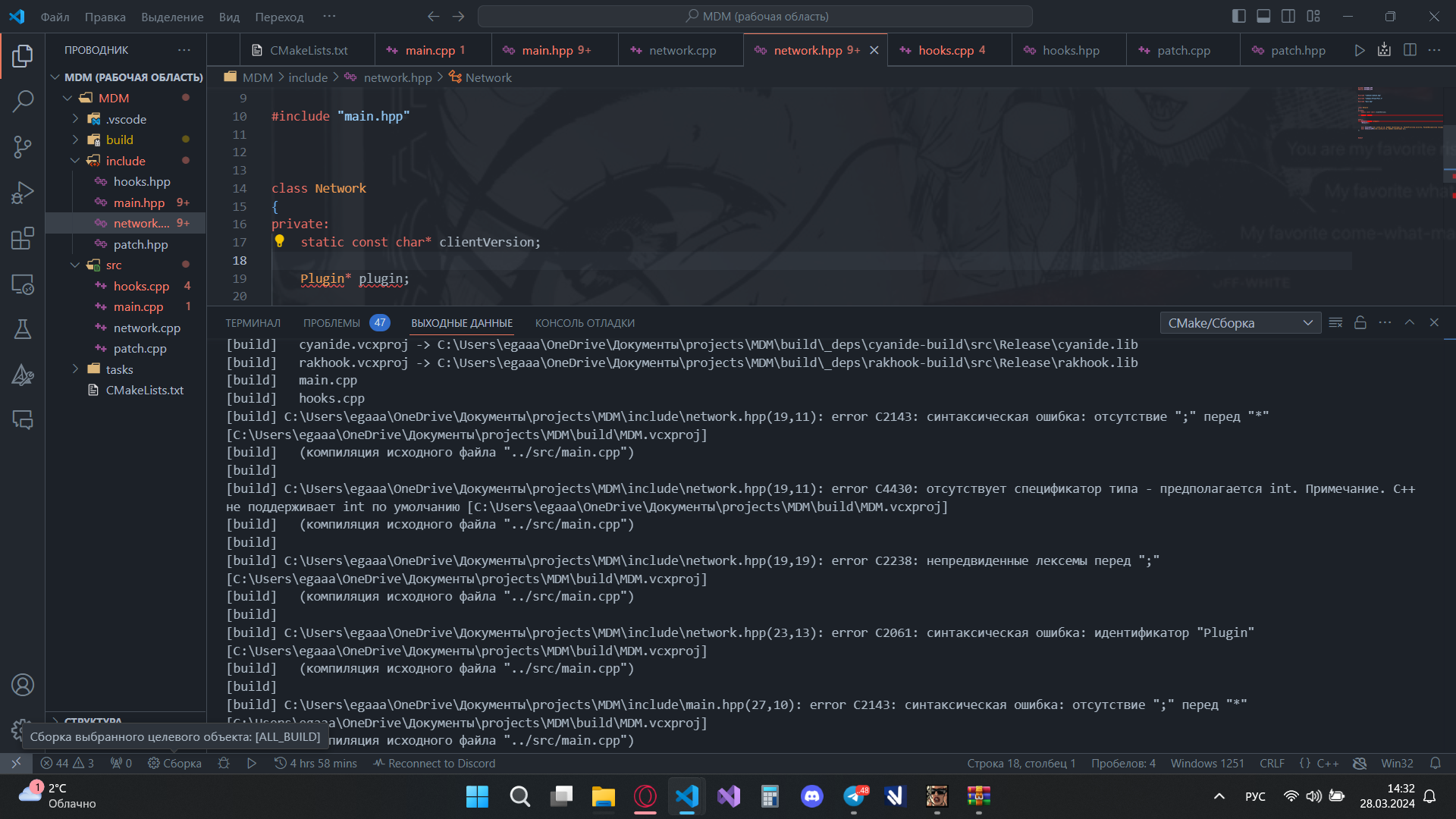Open the Search view in activity bar

(x=23, y=101)
